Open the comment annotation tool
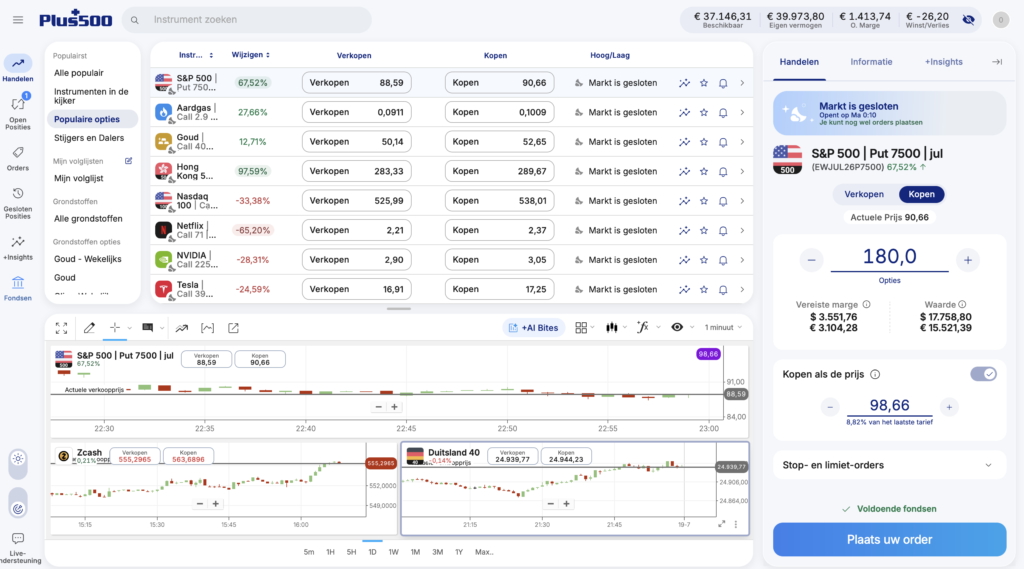 pyautogui.click(x=148, y=328)
